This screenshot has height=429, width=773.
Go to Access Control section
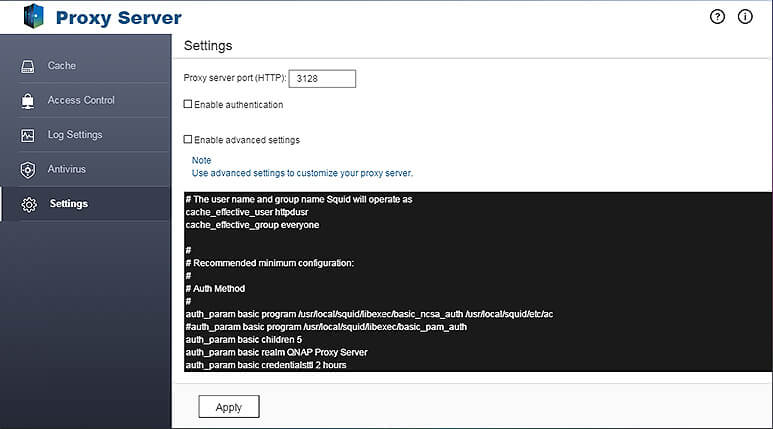[x=81, y=100]
